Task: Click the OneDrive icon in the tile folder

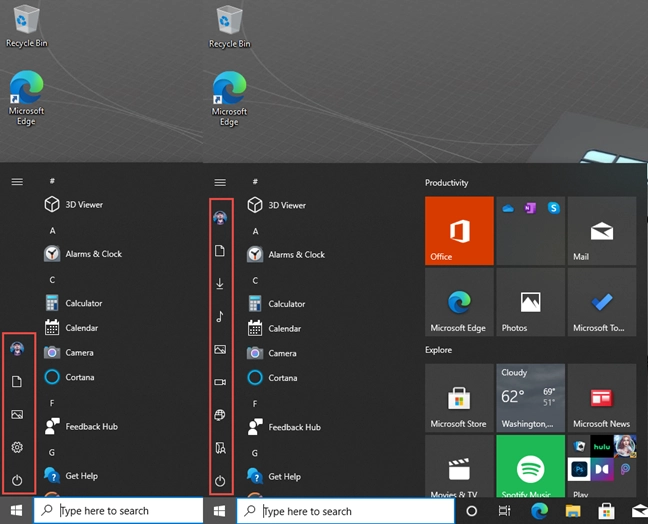Action: click(x=508, y=208)
